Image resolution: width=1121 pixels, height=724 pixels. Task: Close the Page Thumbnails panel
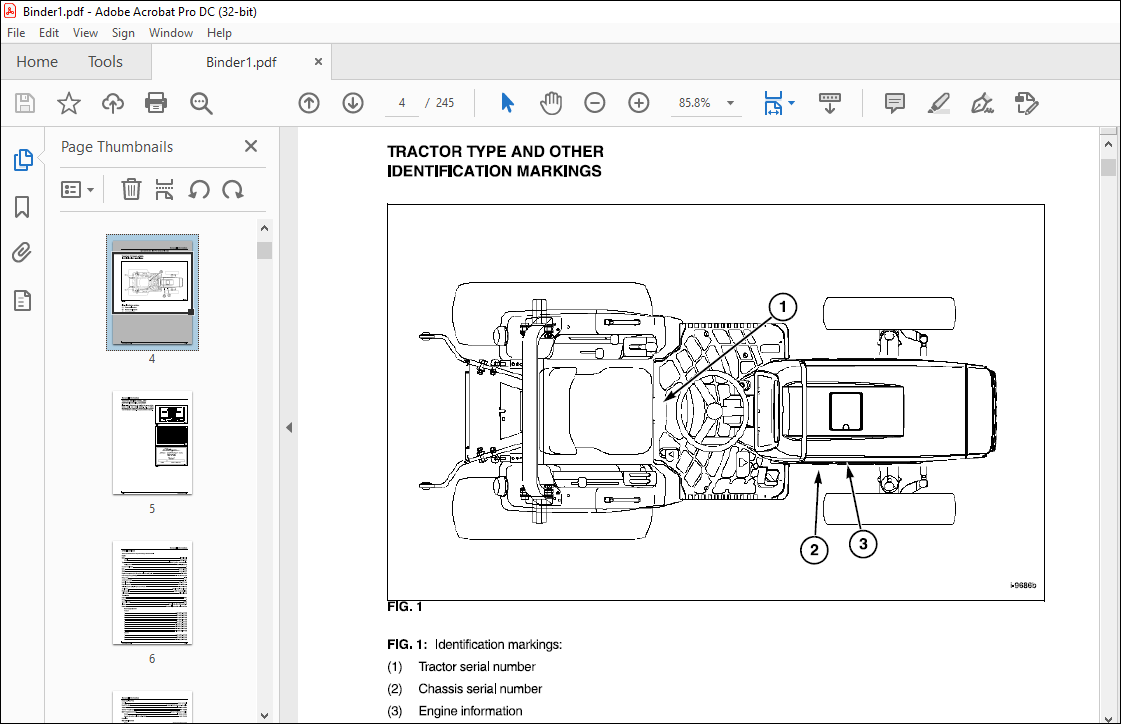pos(251,146)
